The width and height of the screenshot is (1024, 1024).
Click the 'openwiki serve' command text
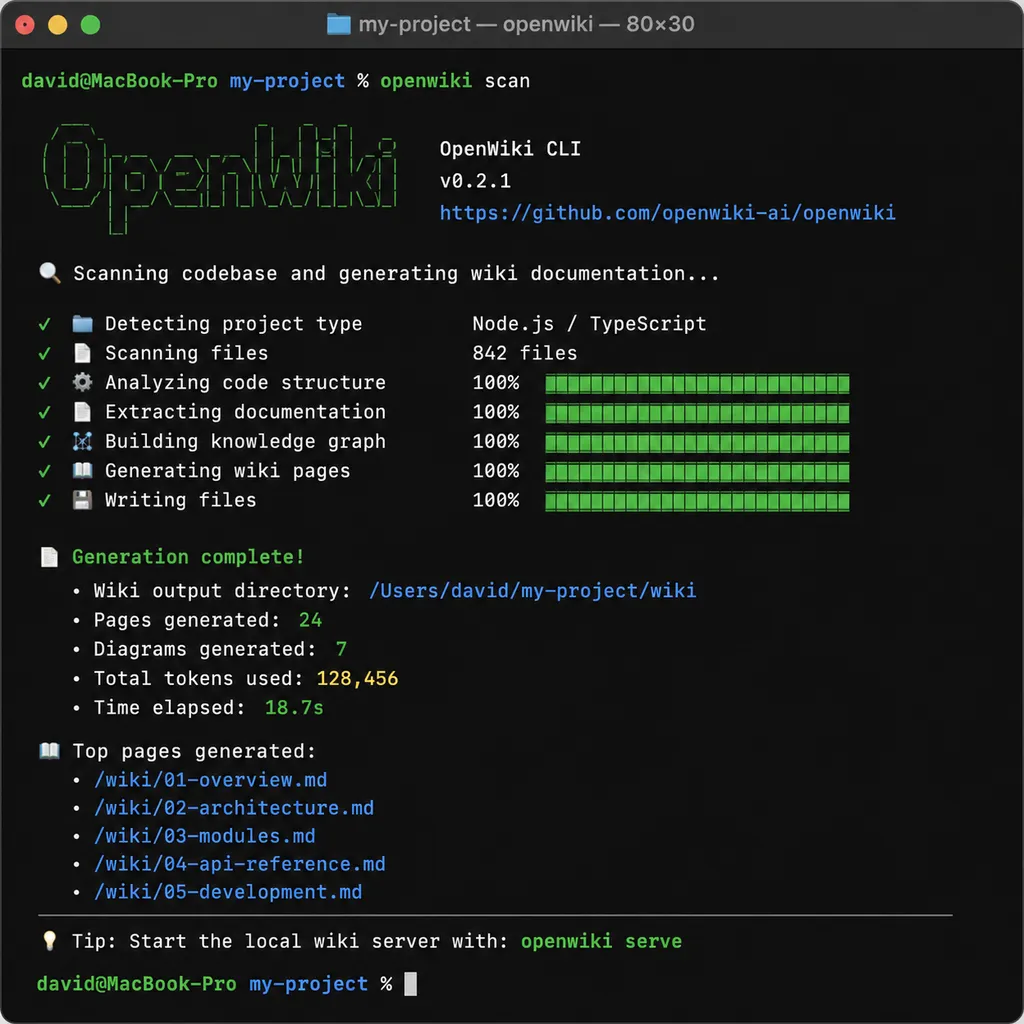601,941
